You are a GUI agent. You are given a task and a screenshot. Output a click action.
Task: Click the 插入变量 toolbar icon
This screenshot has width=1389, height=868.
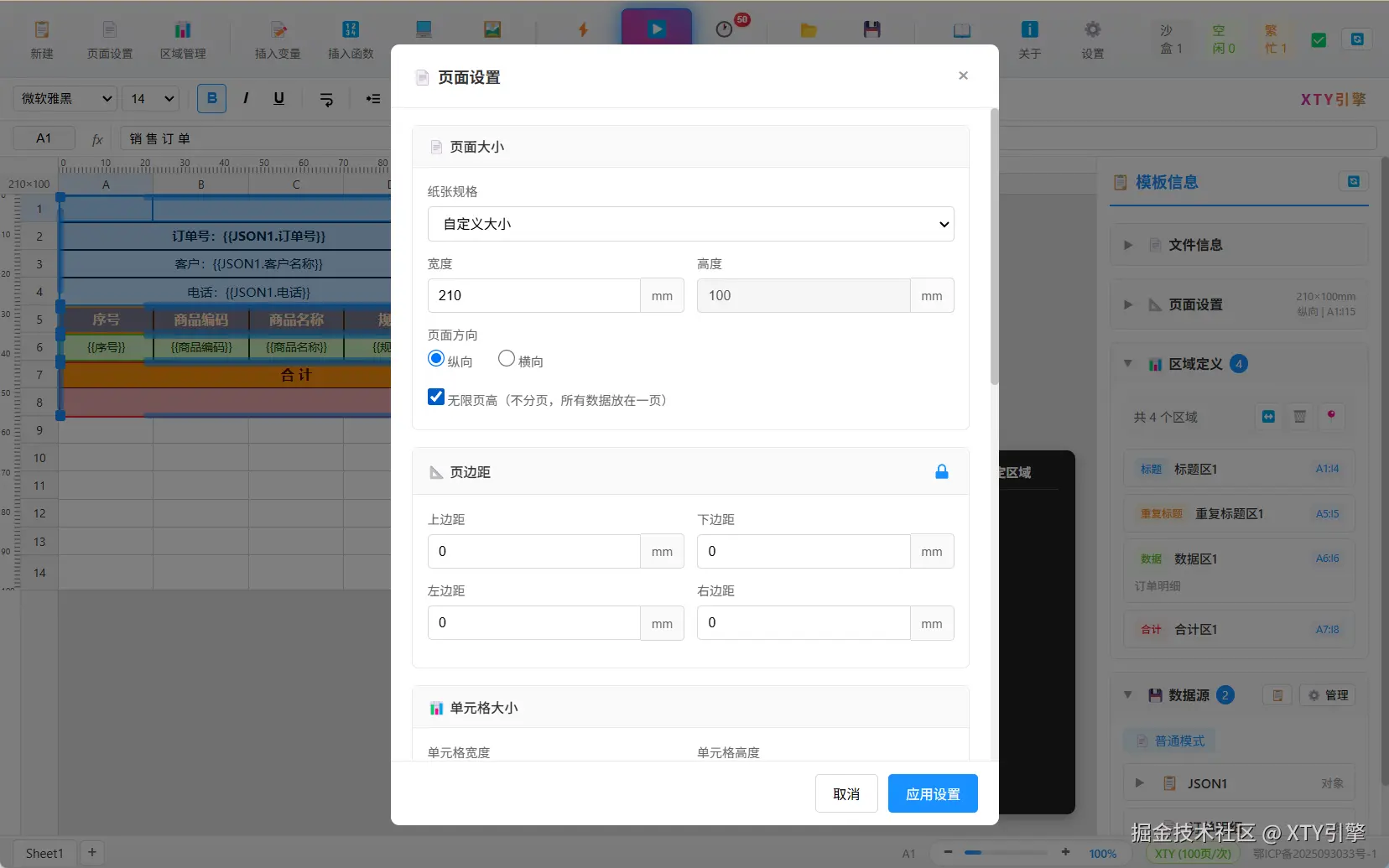tap(278, 39)
